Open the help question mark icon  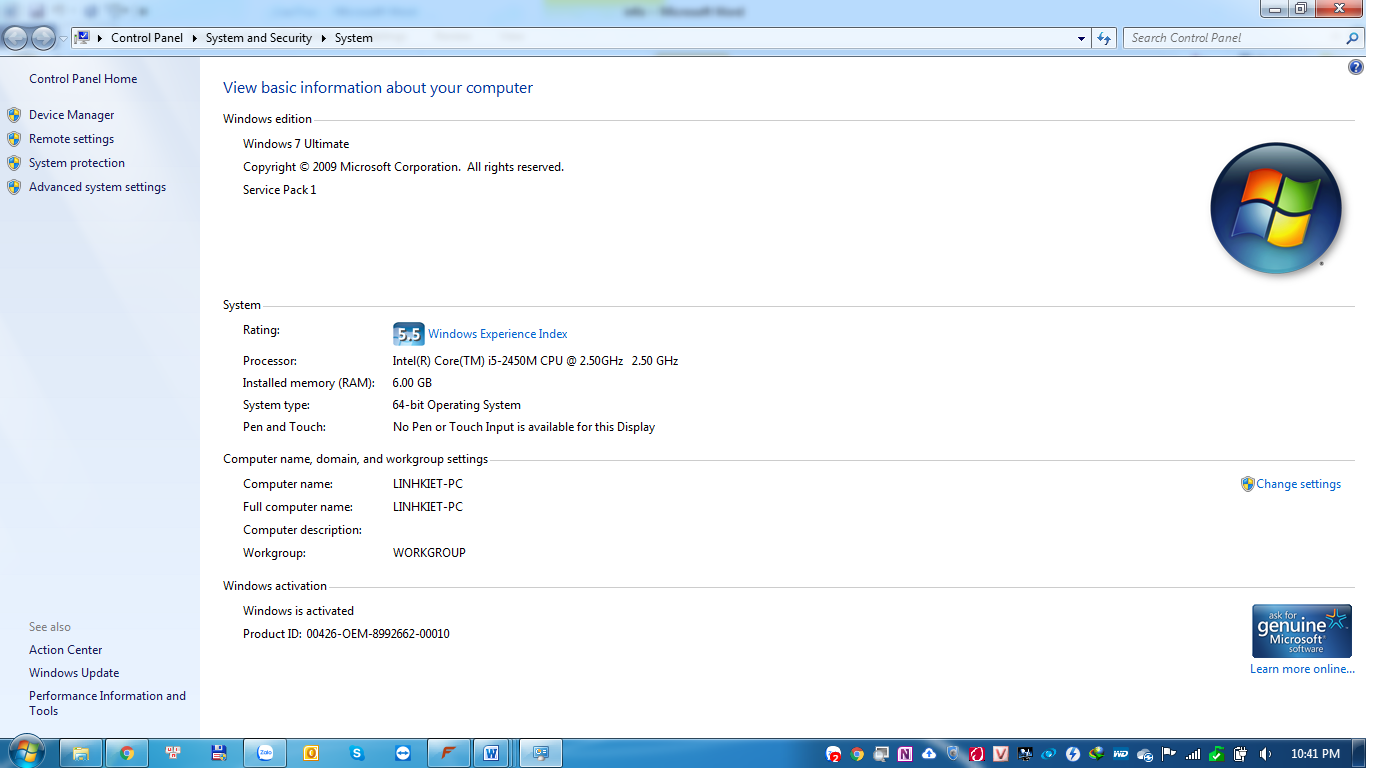click(x=1355, y=68)
